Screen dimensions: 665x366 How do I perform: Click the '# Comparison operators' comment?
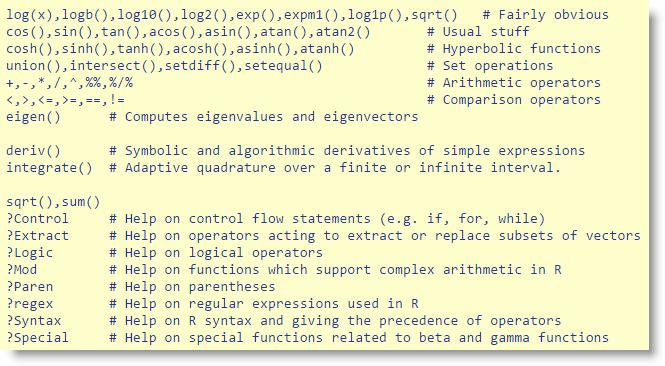pyautogui.click(x=514, y=100)
